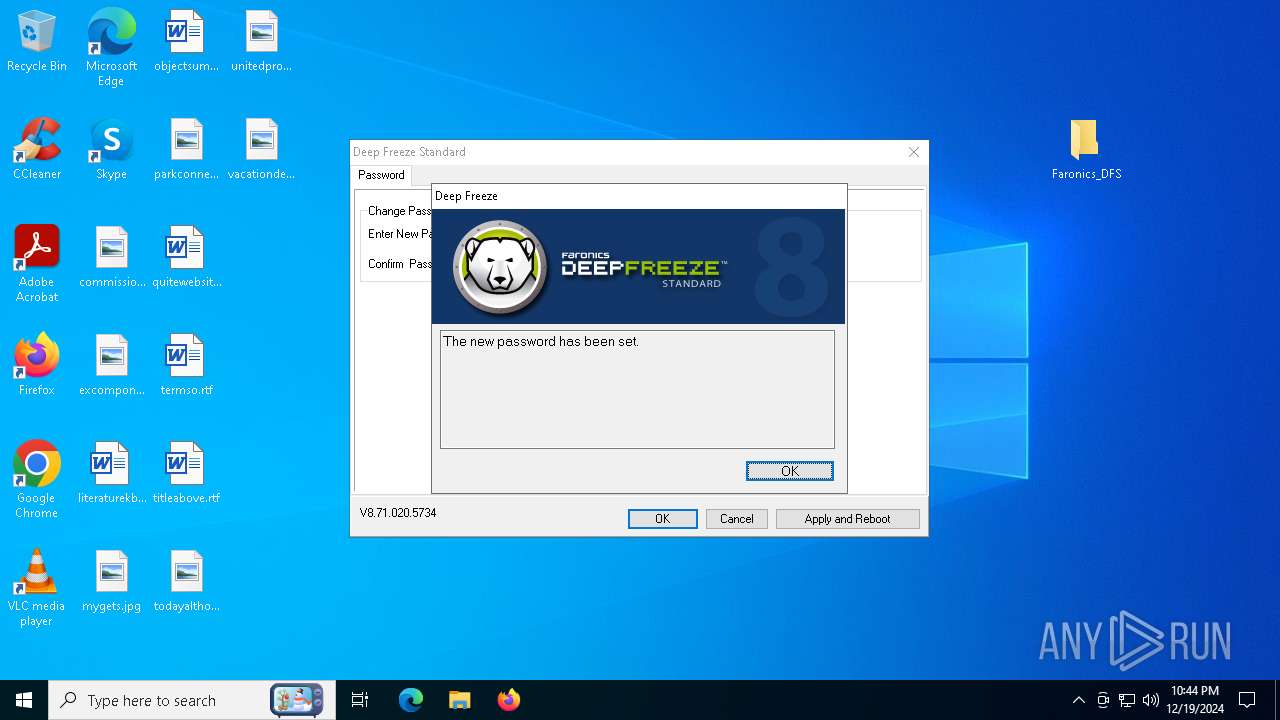Select the todayaltho image file icon

tap(186, 582)
